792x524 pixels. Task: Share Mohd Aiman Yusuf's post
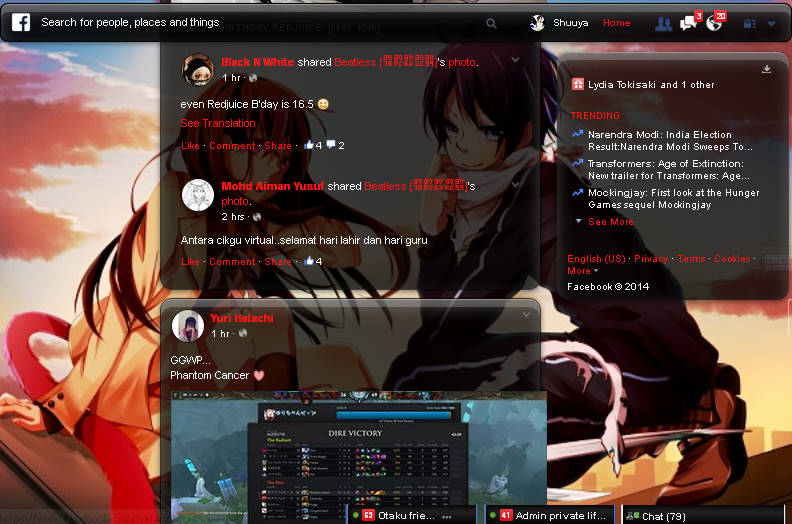tap(278, 262)
